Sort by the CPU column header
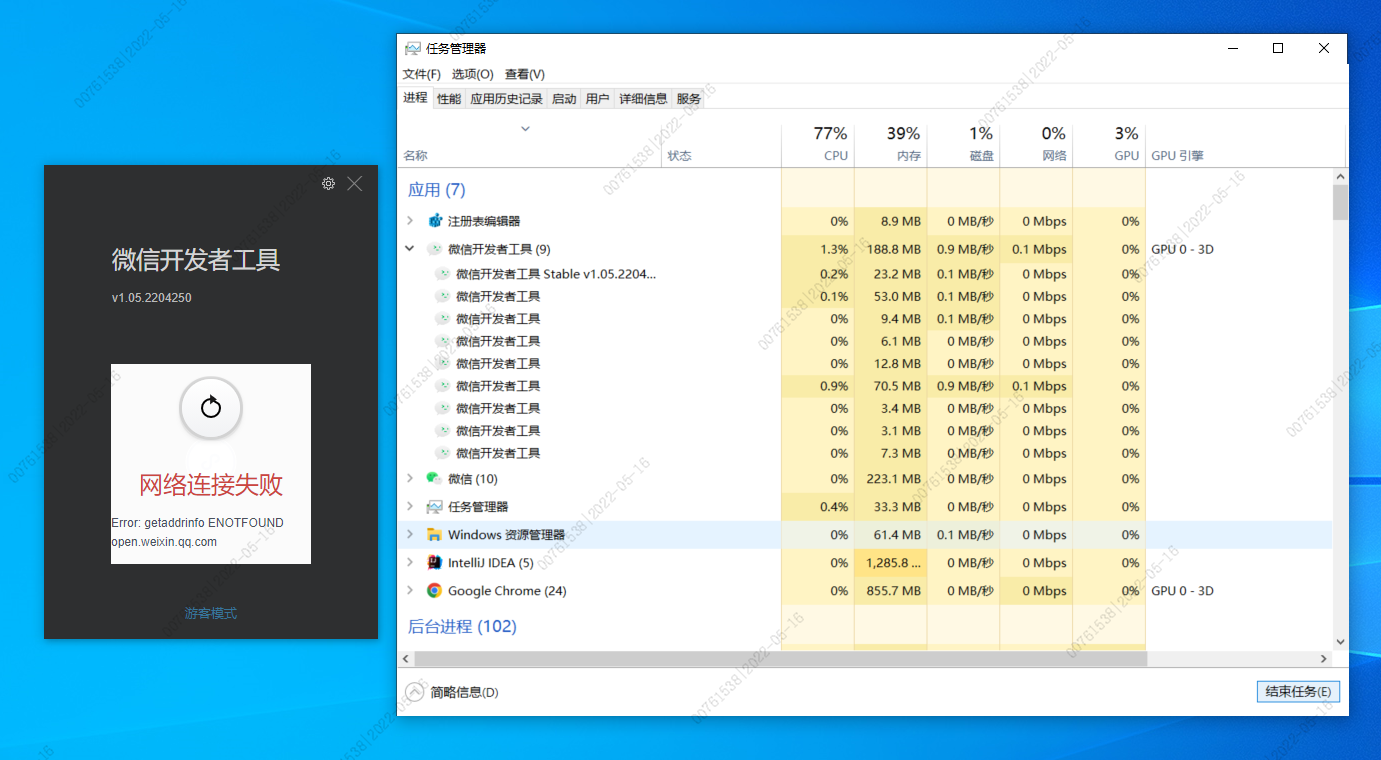This screenshot has width=1381, height=760. point(818,144)
